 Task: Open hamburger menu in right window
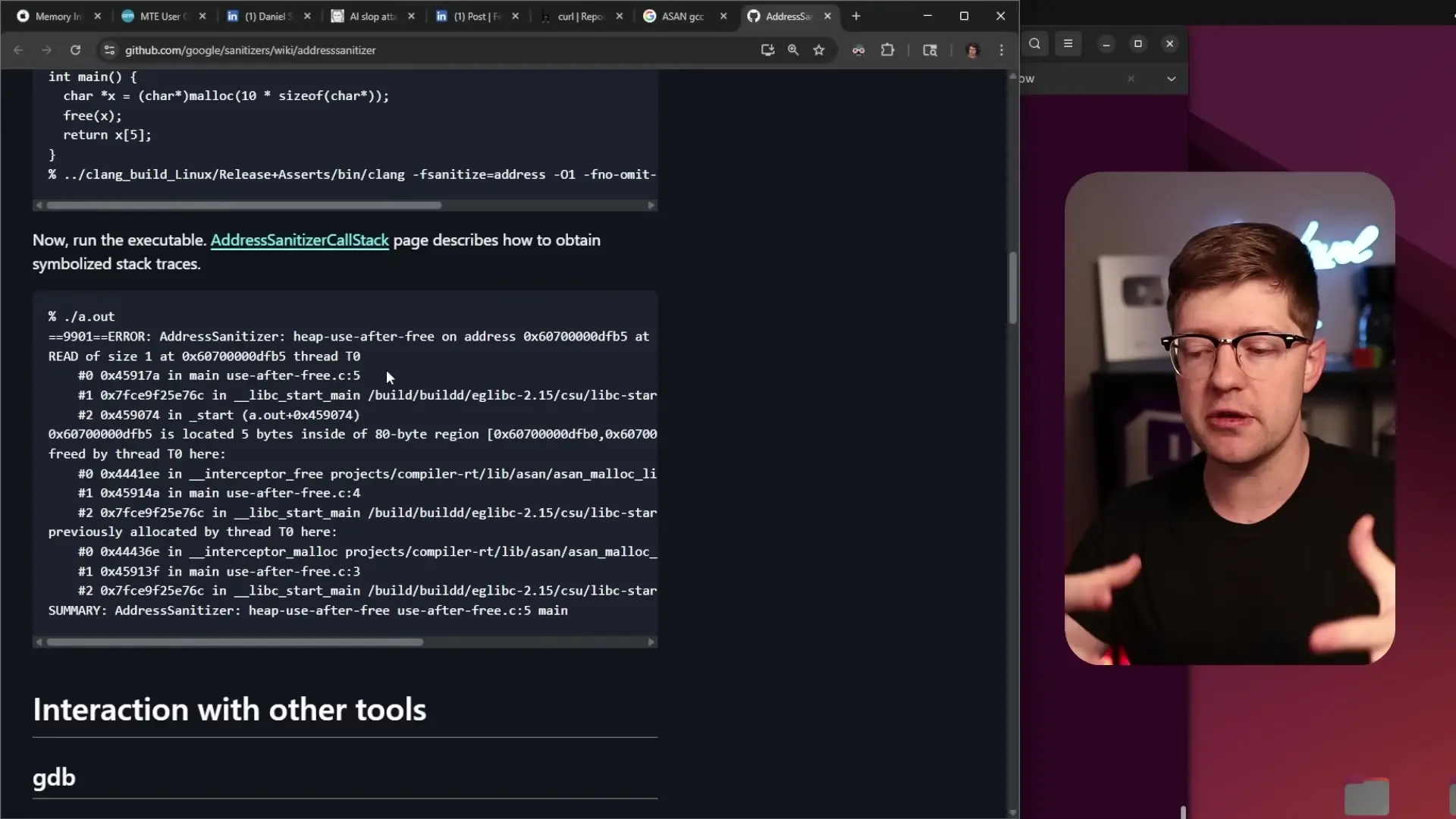click(x=1068, y=44)
